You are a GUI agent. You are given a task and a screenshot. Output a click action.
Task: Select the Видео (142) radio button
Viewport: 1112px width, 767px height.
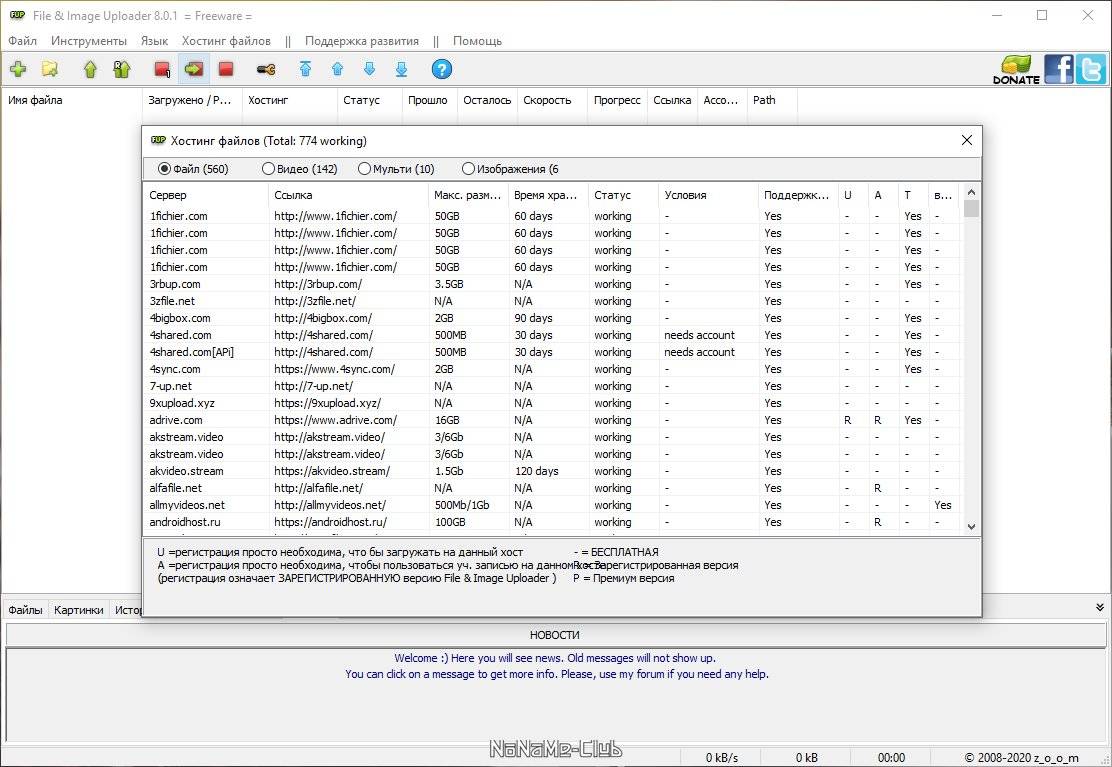299,169
